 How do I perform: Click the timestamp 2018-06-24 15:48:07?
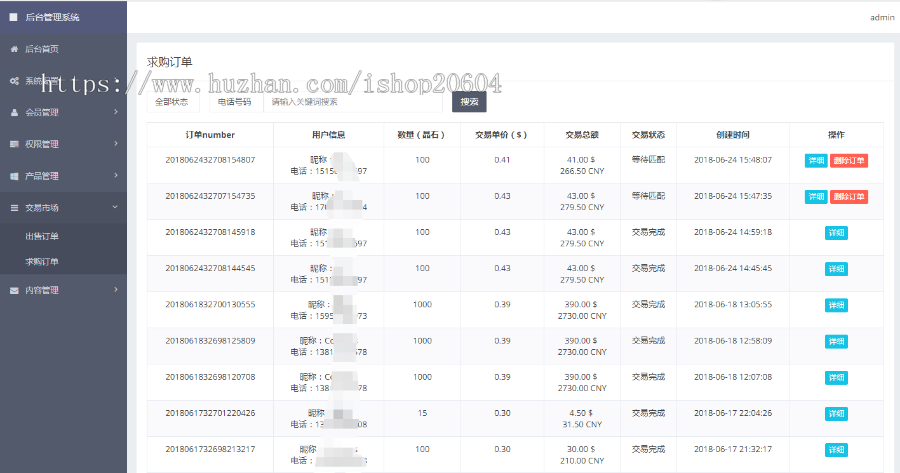(x=732, y=160)
